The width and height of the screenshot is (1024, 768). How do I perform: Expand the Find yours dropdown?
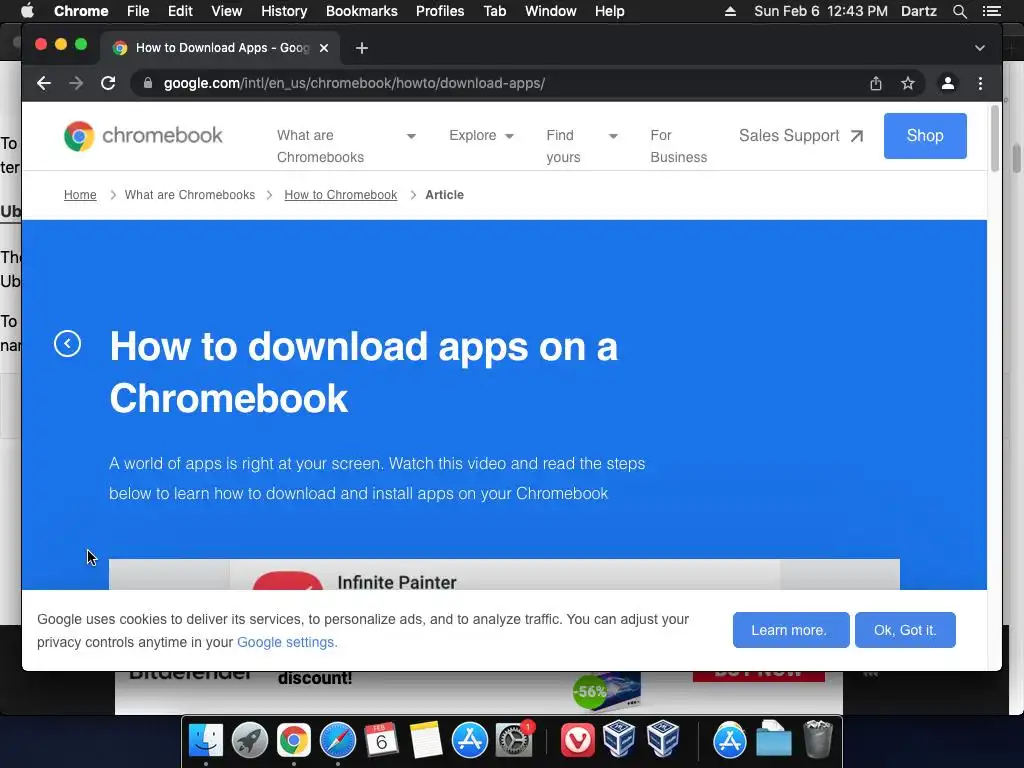pos(613,136)
